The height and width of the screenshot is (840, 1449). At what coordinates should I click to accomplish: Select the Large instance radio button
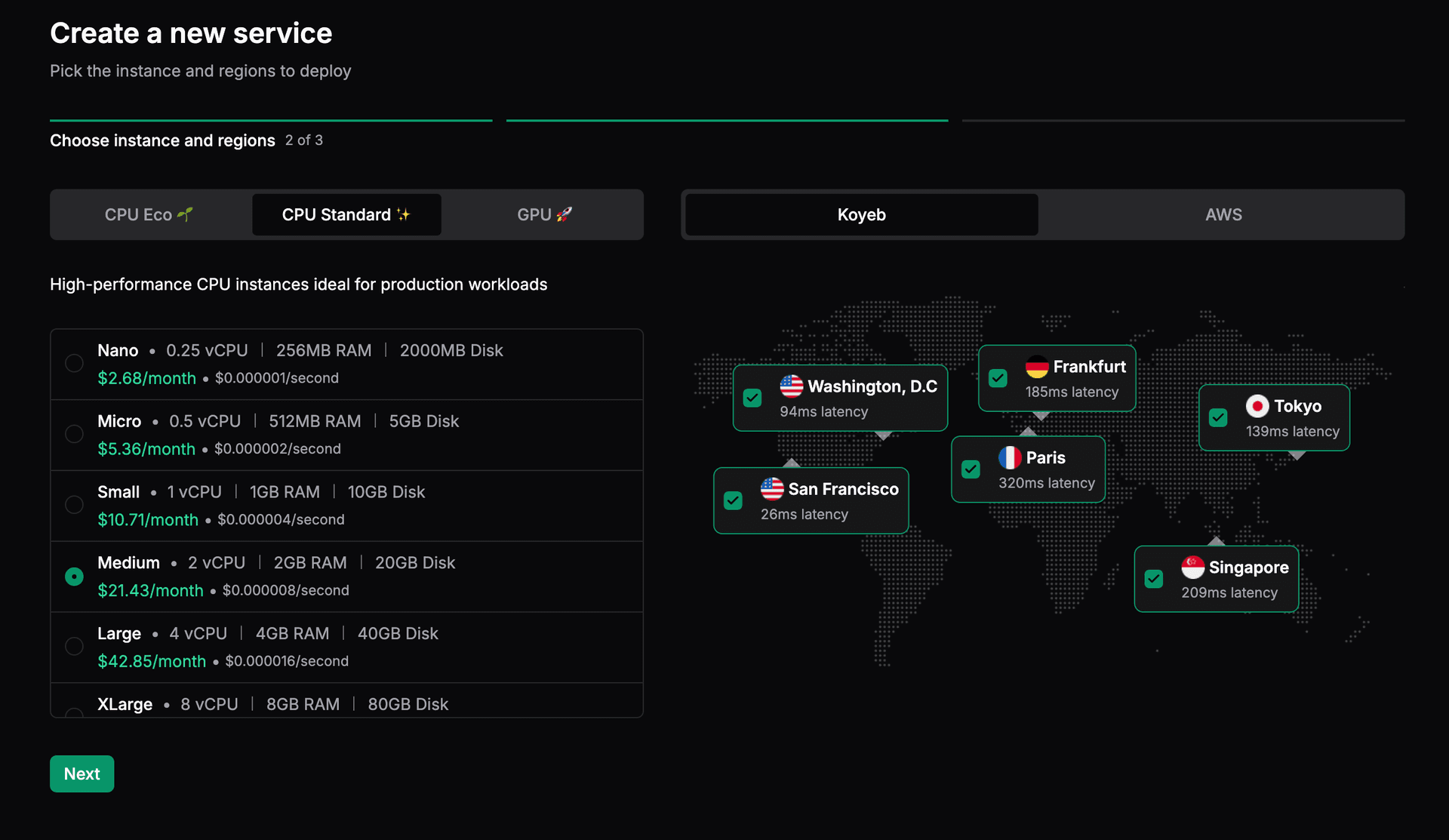click(x=74, y=646)
